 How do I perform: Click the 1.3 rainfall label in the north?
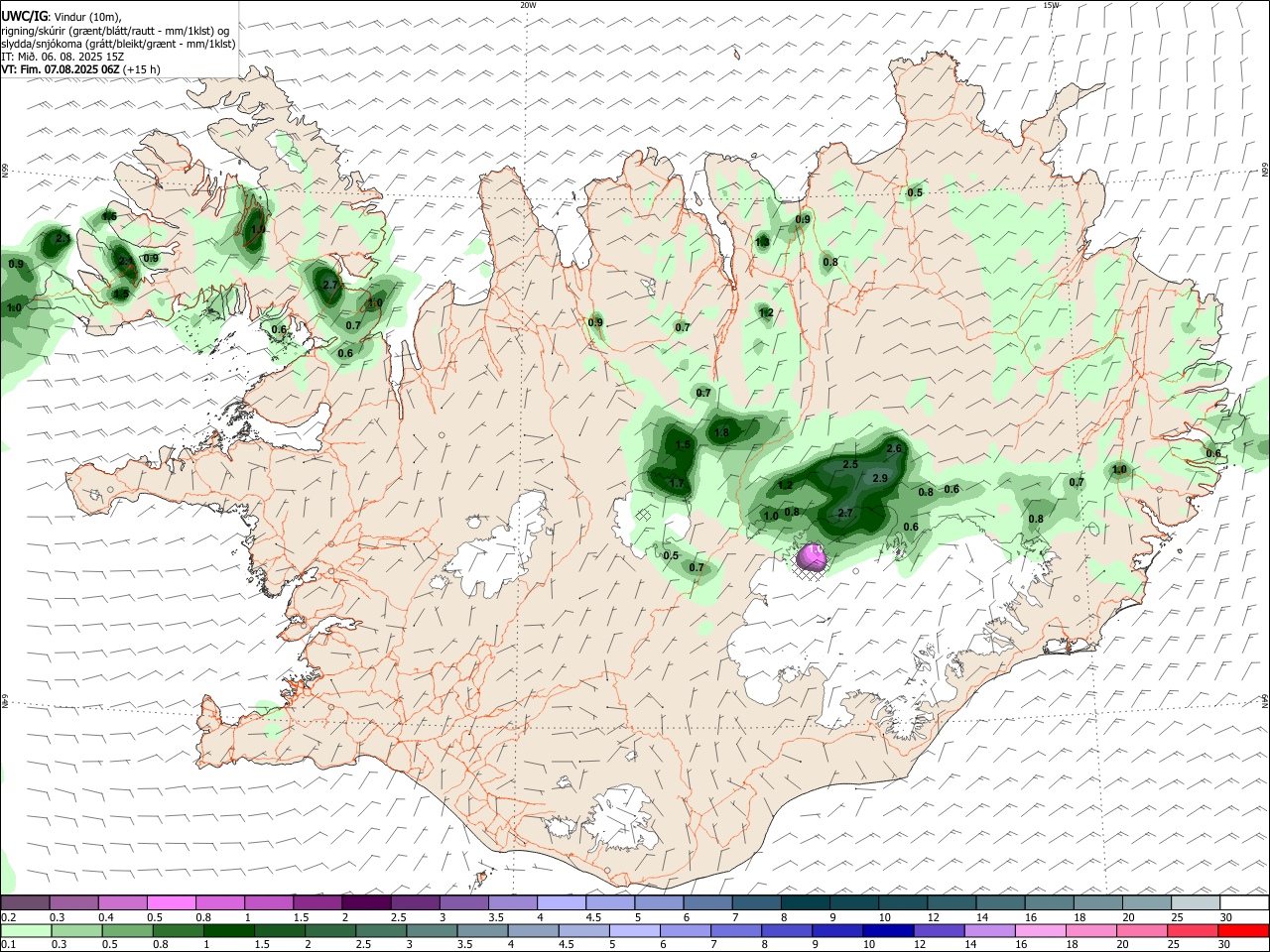point(763,242)
